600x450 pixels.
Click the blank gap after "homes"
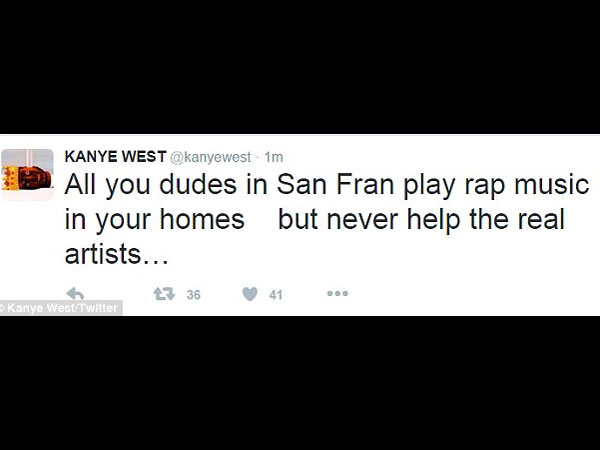click(x=262, y=220)
